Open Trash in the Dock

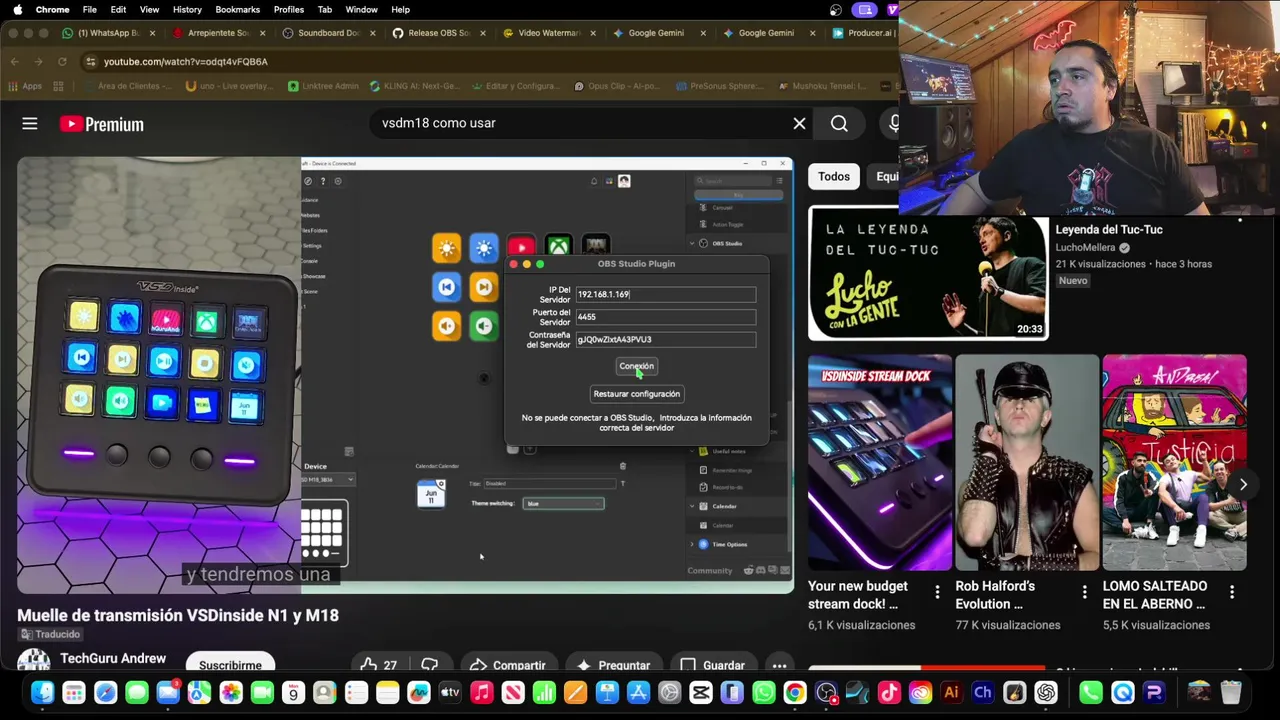1231,692
